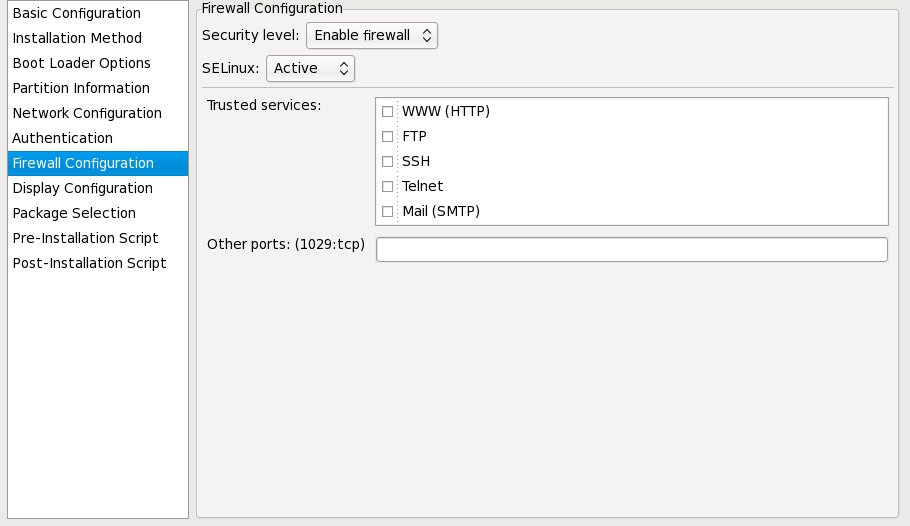Open the Package Selection page

point(74,213)
